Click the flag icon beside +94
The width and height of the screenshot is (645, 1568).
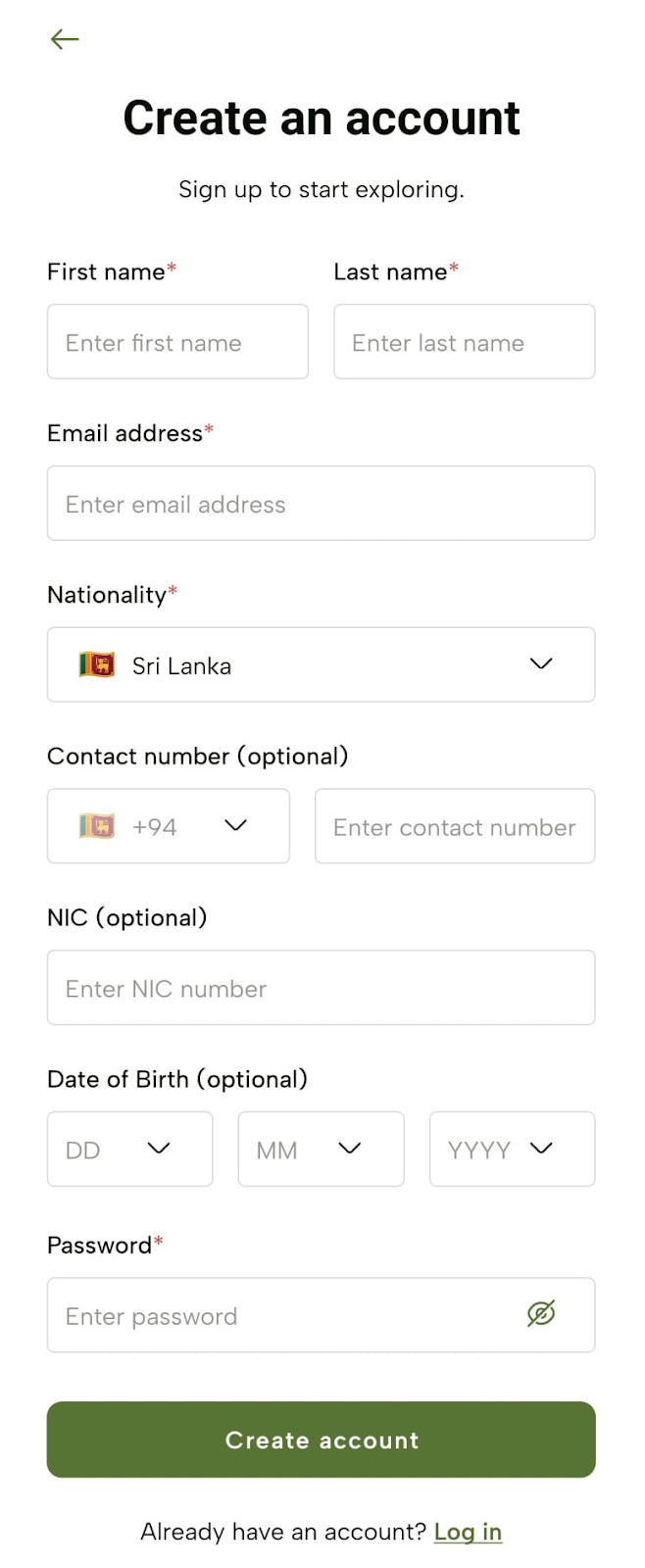pyautogui.click(x=97, y=825)
